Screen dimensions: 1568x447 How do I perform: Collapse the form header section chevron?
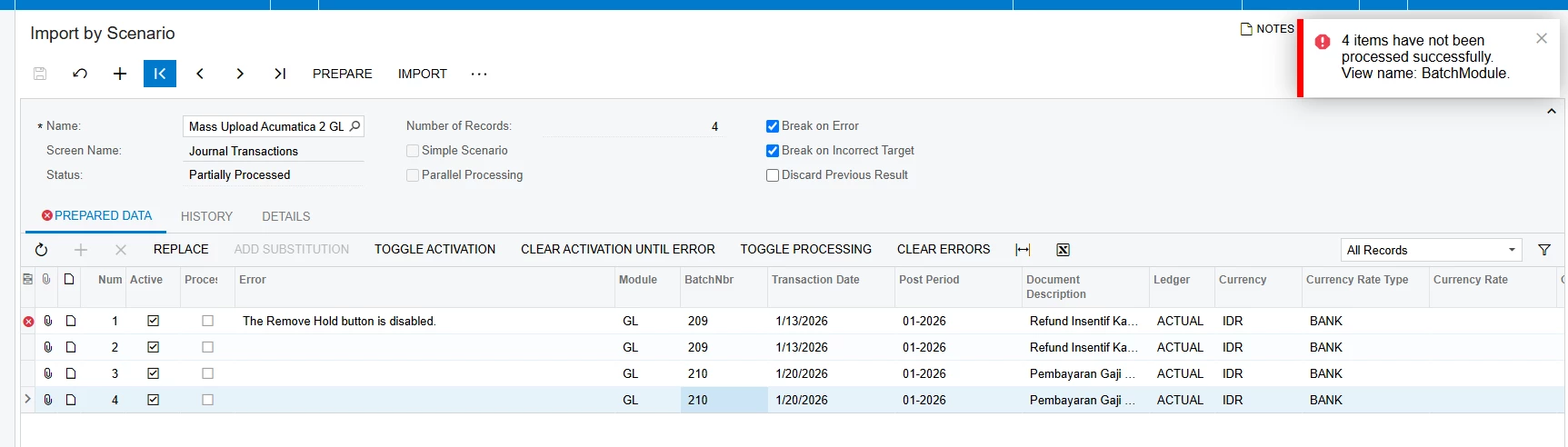[x=1551, y=111]
